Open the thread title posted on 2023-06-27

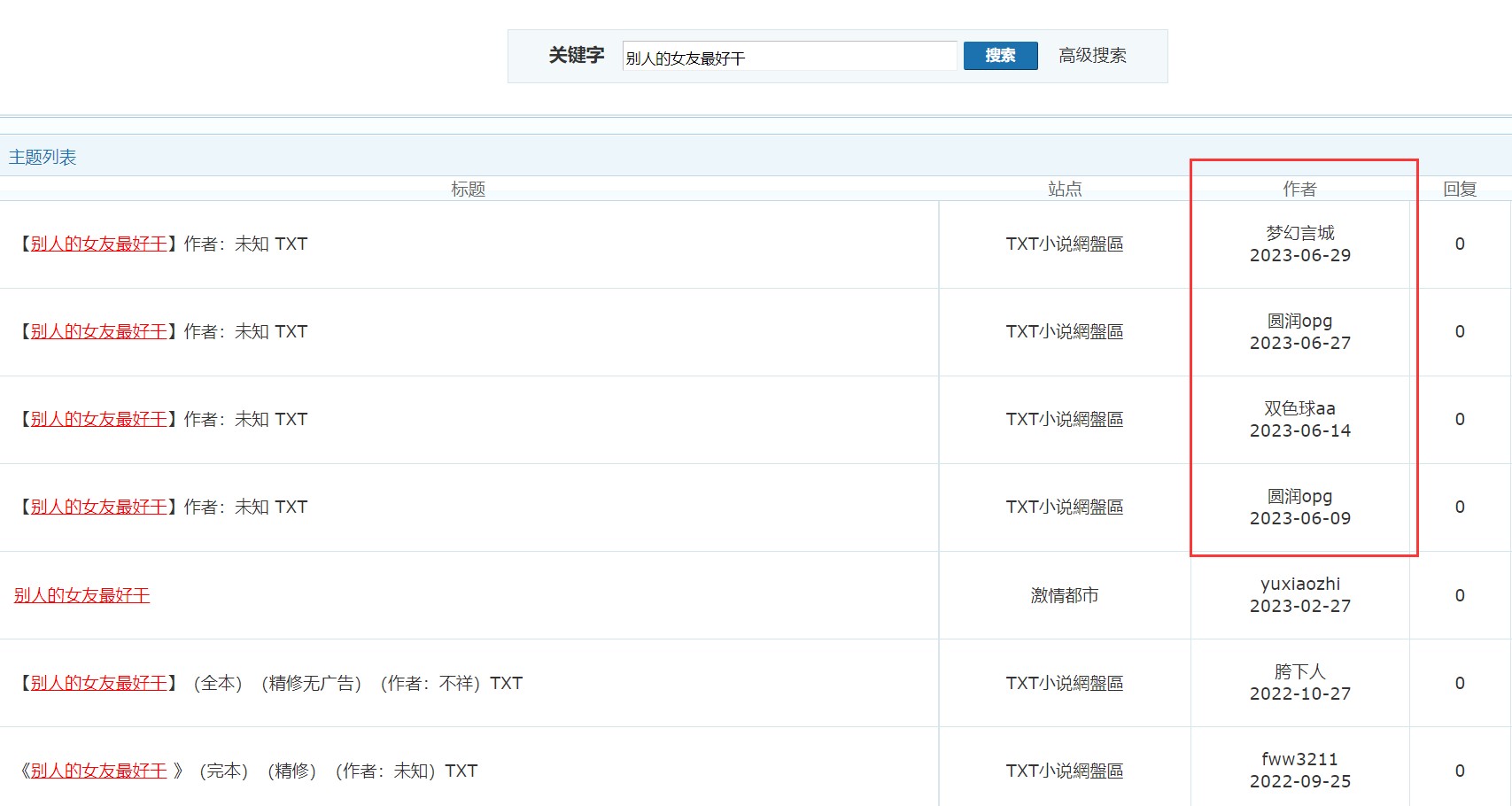point(99,332)
